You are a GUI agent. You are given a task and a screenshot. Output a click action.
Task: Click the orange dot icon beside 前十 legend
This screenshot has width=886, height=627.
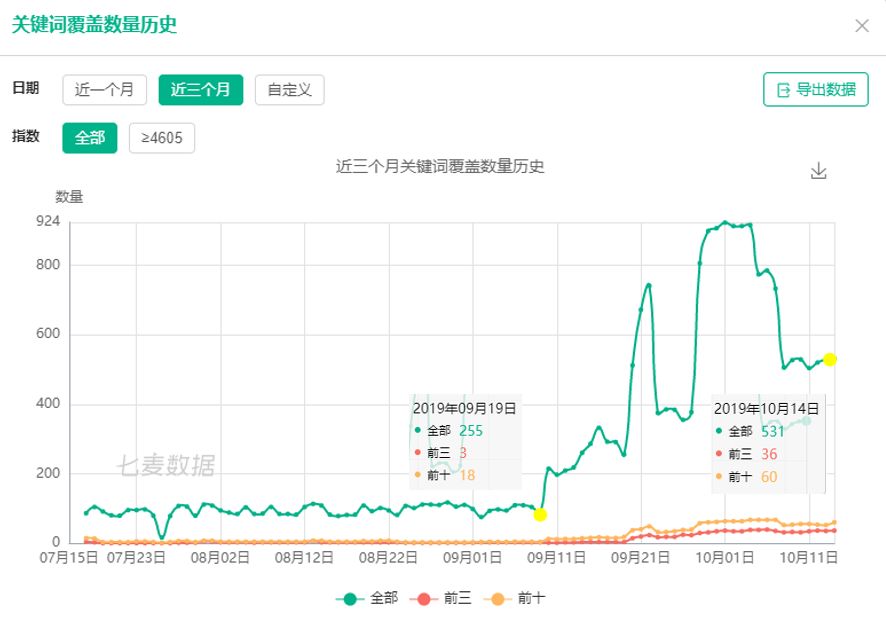pos(497,596)
